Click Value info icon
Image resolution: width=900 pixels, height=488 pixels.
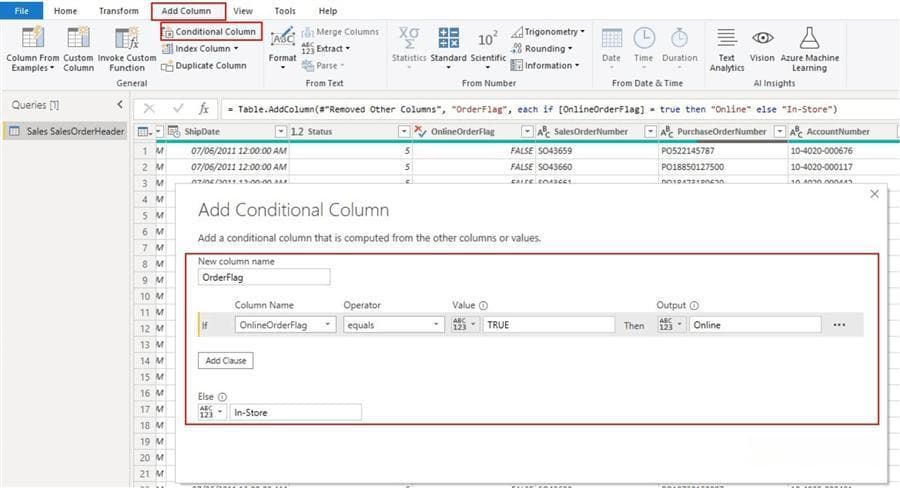click(483, 305)
